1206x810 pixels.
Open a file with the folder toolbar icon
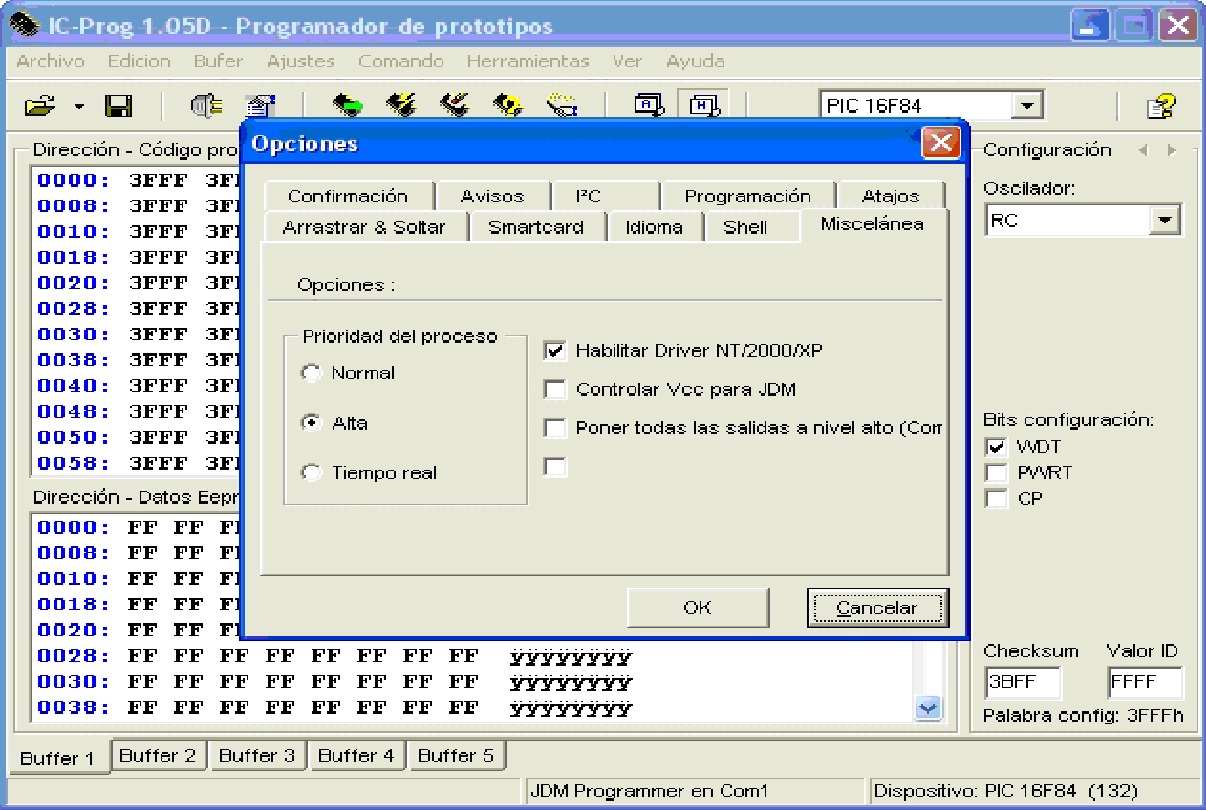click(x=40, y=105)
